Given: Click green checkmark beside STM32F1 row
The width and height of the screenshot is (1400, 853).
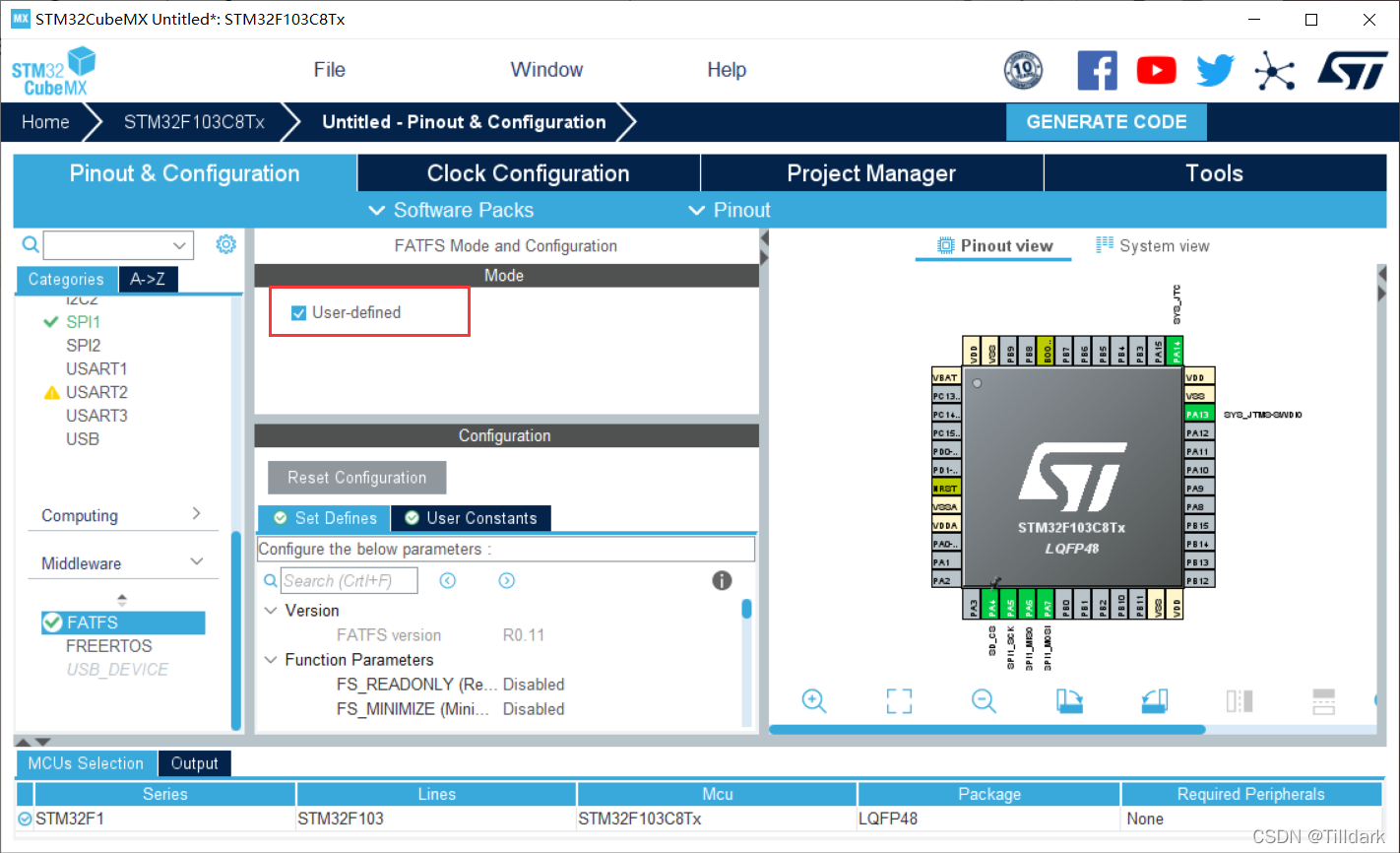Looking at the screenshot, I should click(25, 819).
